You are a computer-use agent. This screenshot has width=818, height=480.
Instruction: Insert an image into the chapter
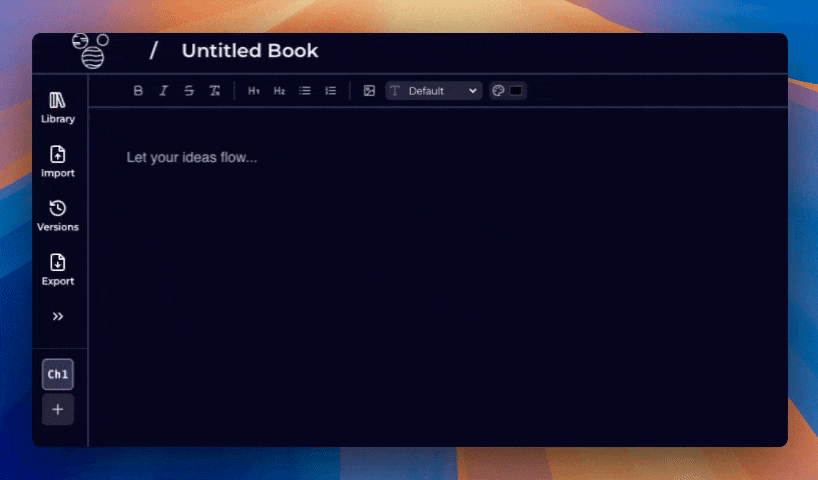tap(369, 91)
